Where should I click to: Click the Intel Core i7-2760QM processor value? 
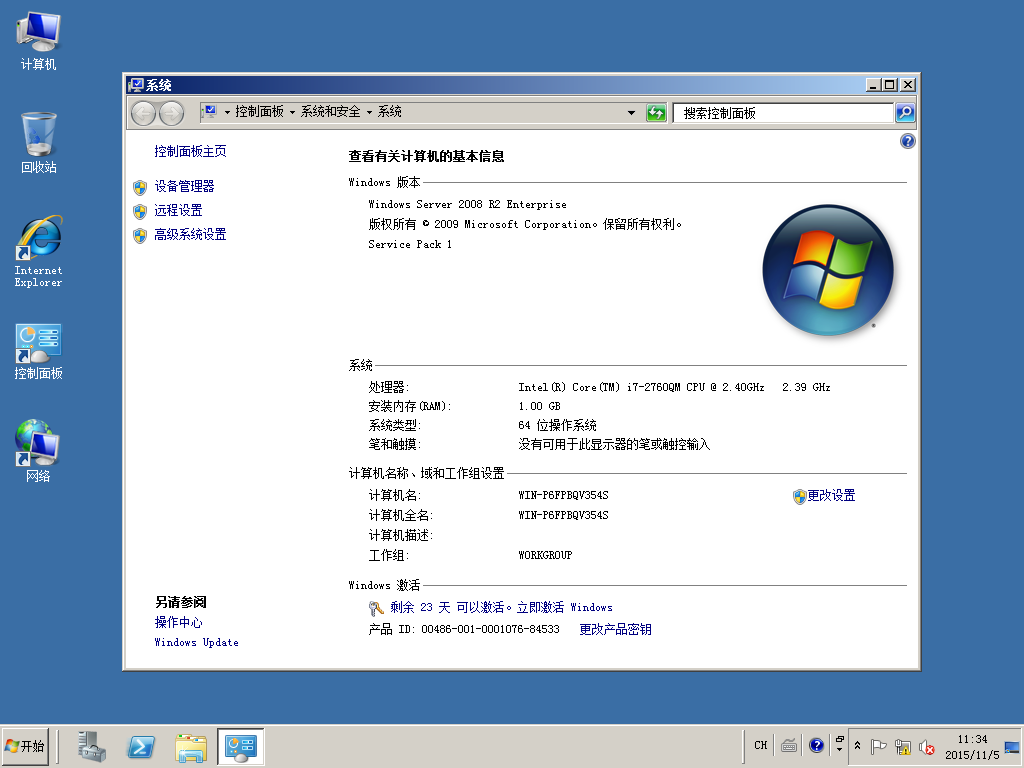(x=674, y=387)
